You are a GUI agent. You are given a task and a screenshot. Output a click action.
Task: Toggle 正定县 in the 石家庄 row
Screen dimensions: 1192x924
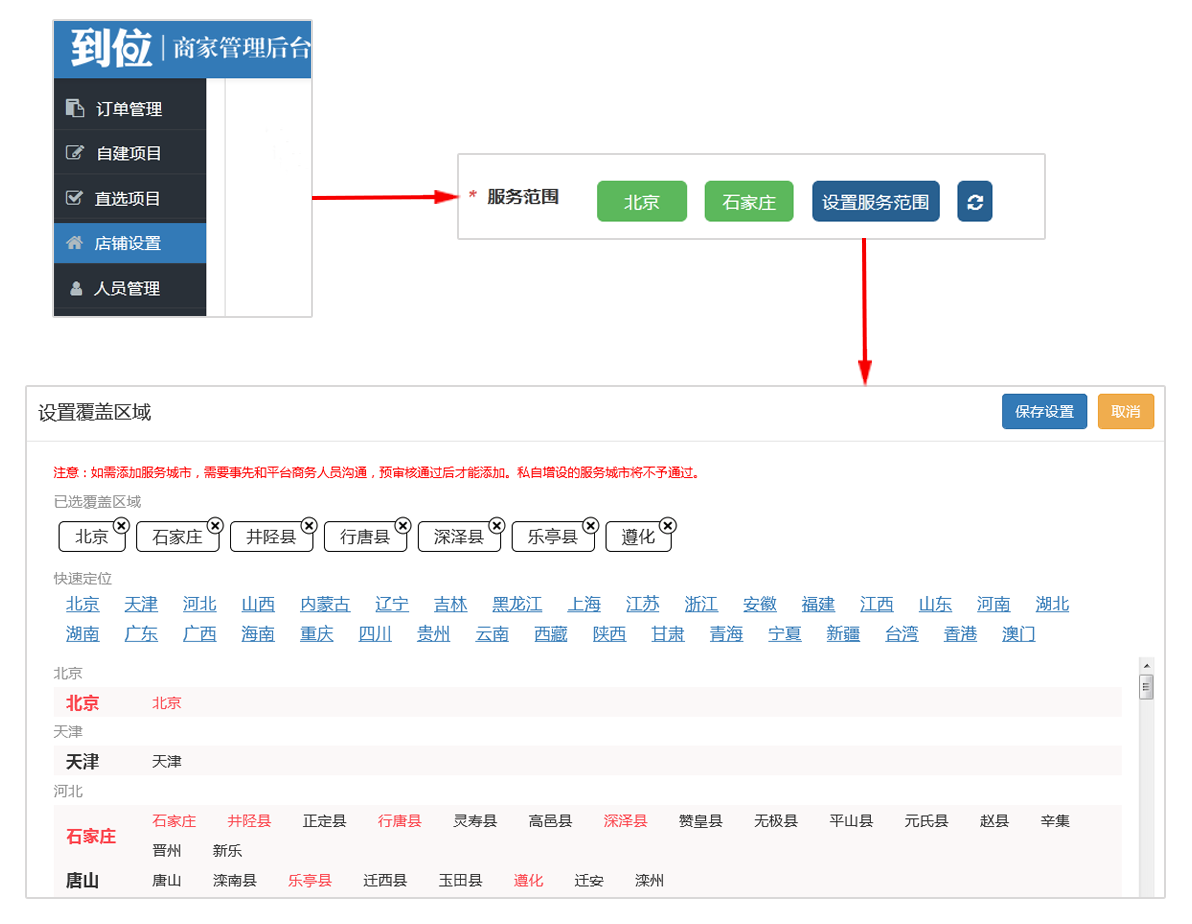tap(325, 821)
